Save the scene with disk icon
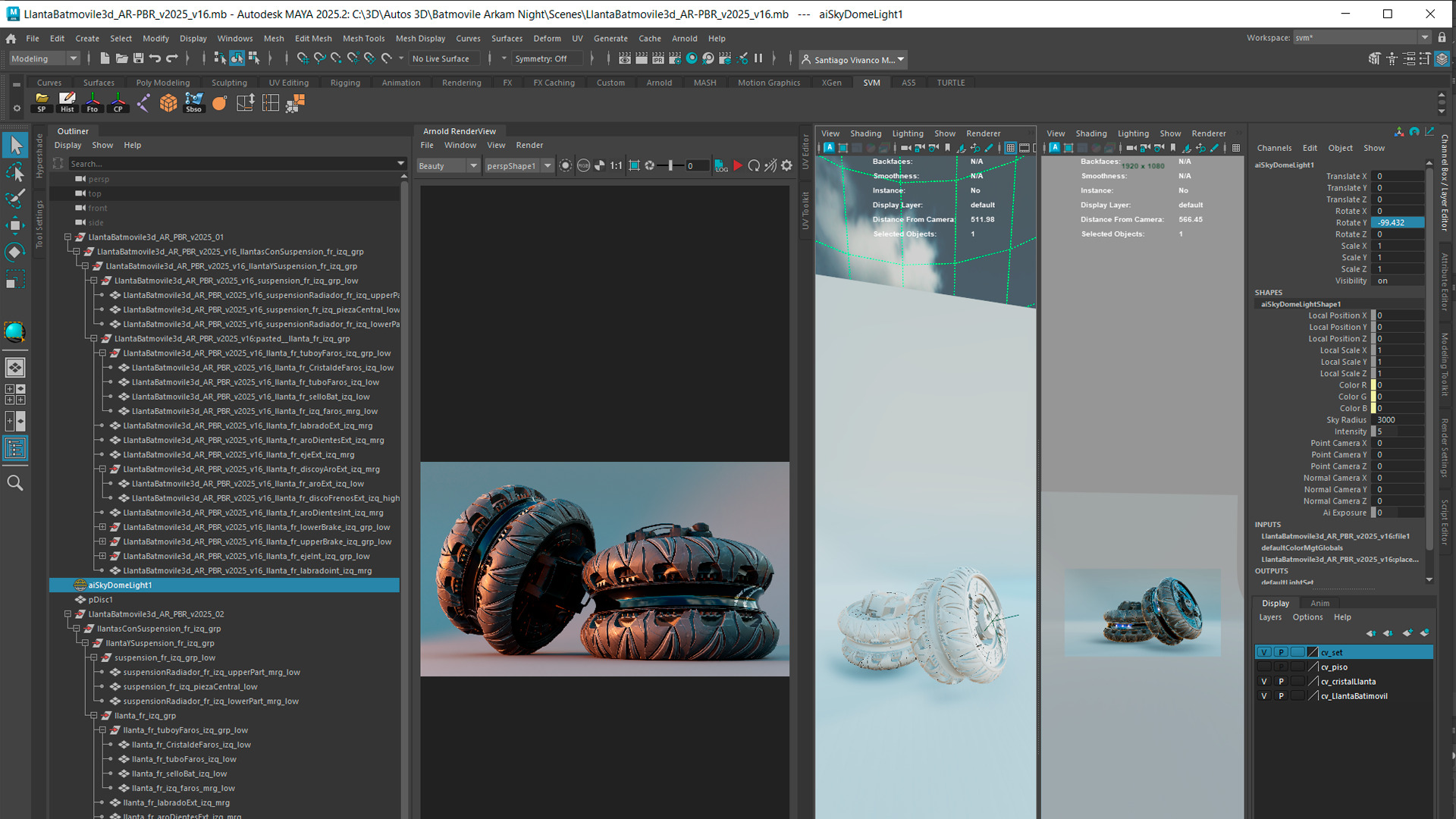1456x819 pixels. [138, 58]
